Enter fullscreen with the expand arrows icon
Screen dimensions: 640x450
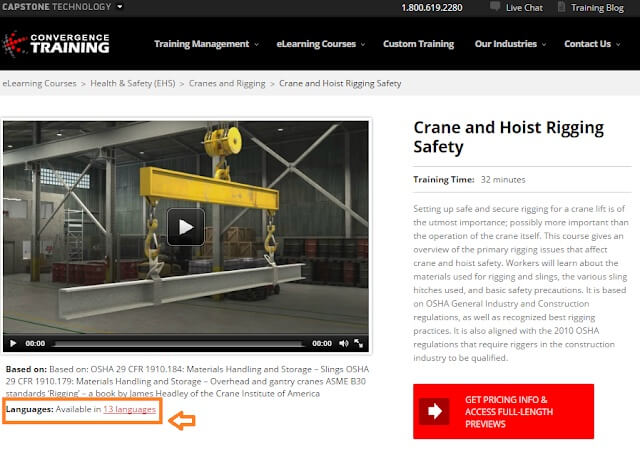(x=358, y=343)
